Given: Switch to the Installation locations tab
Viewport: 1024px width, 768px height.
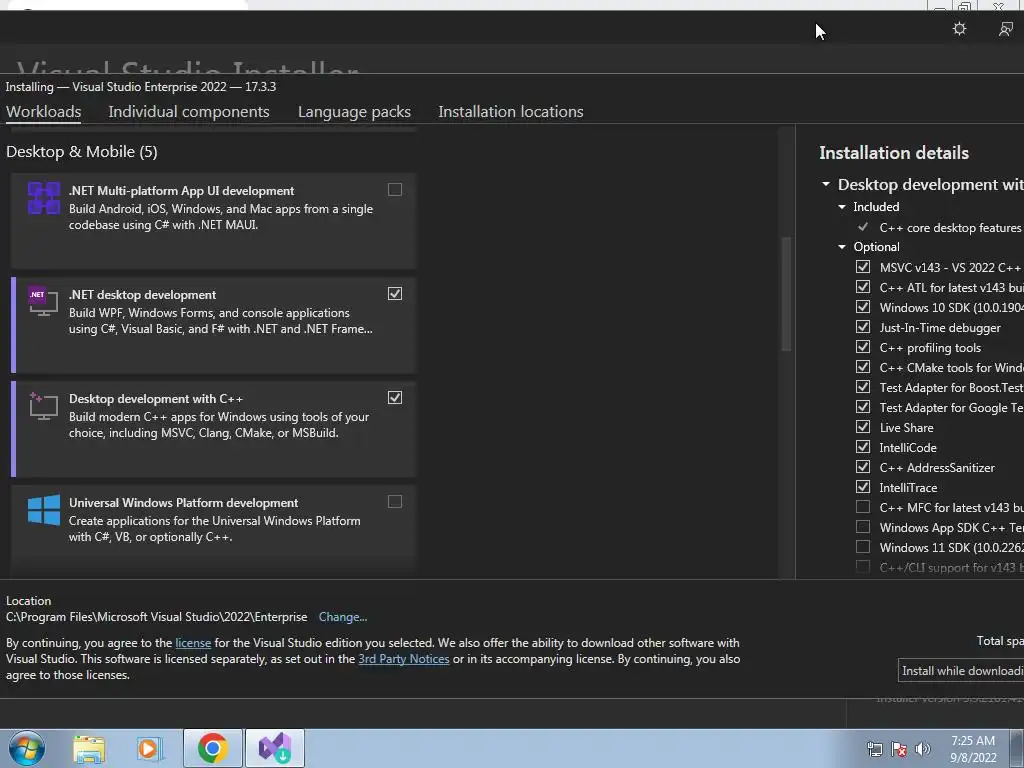Looking at the screenshot, I should point(511,112).
